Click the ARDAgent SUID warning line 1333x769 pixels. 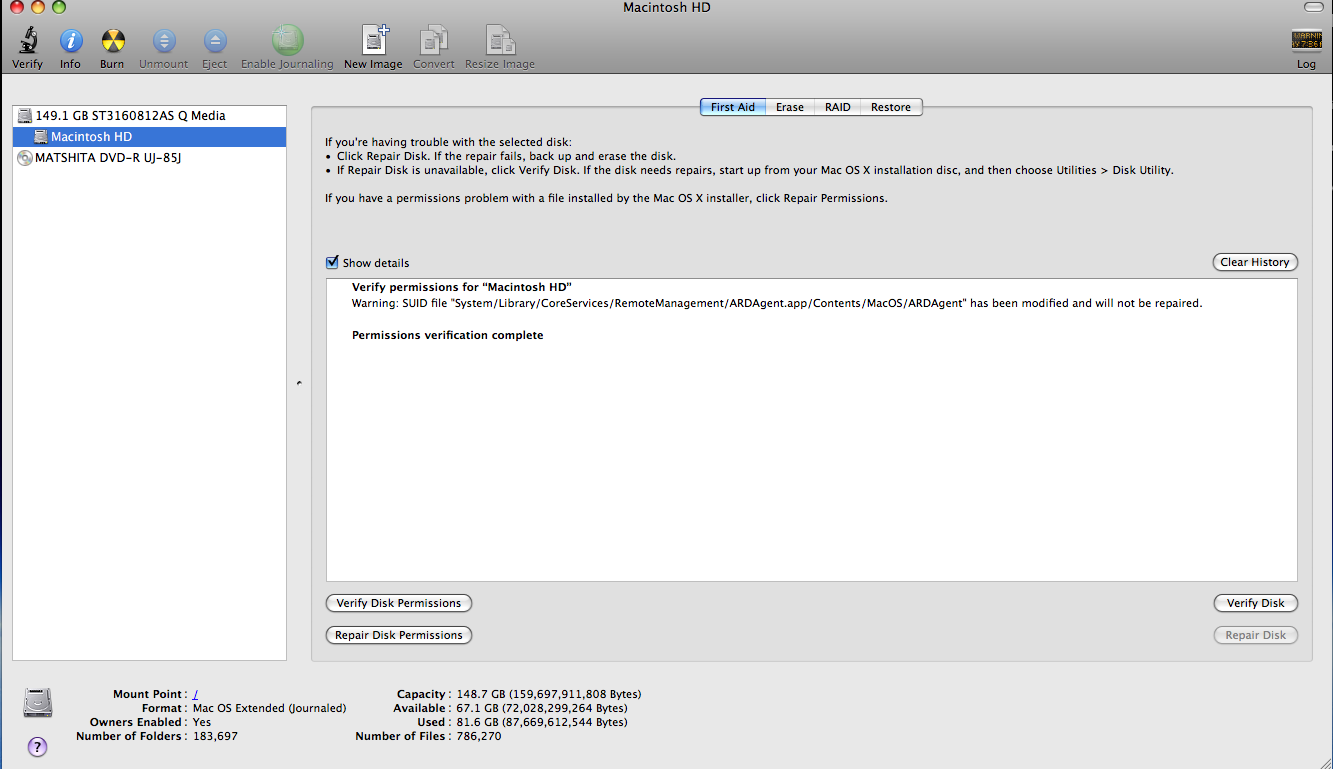pos(777,303)
